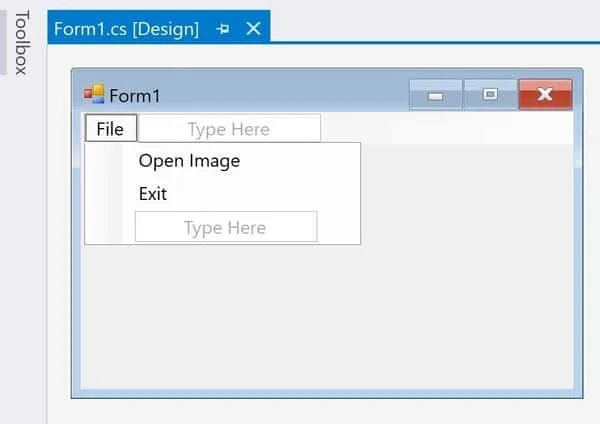Viewport: 600px width, 424px height.
Task: Click Form1's red close button
Action: [x=545, y=94]
